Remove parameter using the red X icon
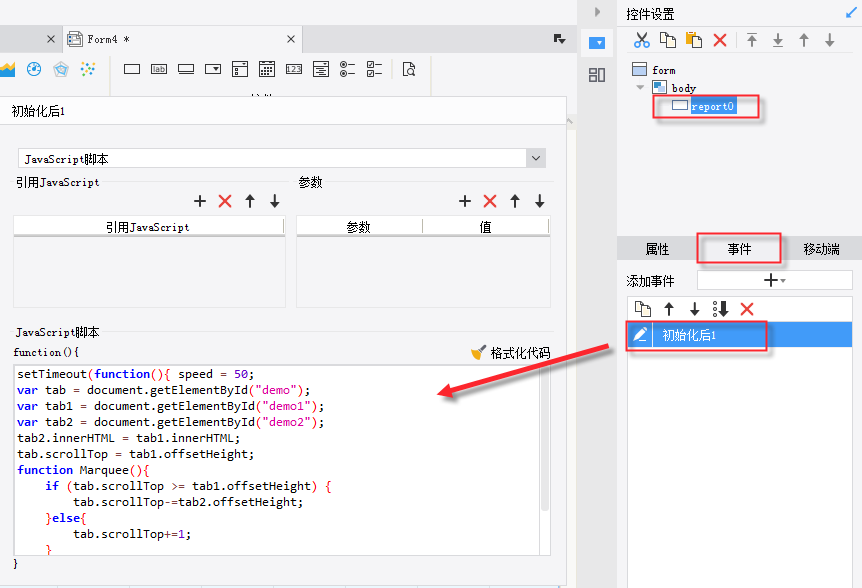The width and height of the screenshot is (862, 588). [x=490, y=201]
